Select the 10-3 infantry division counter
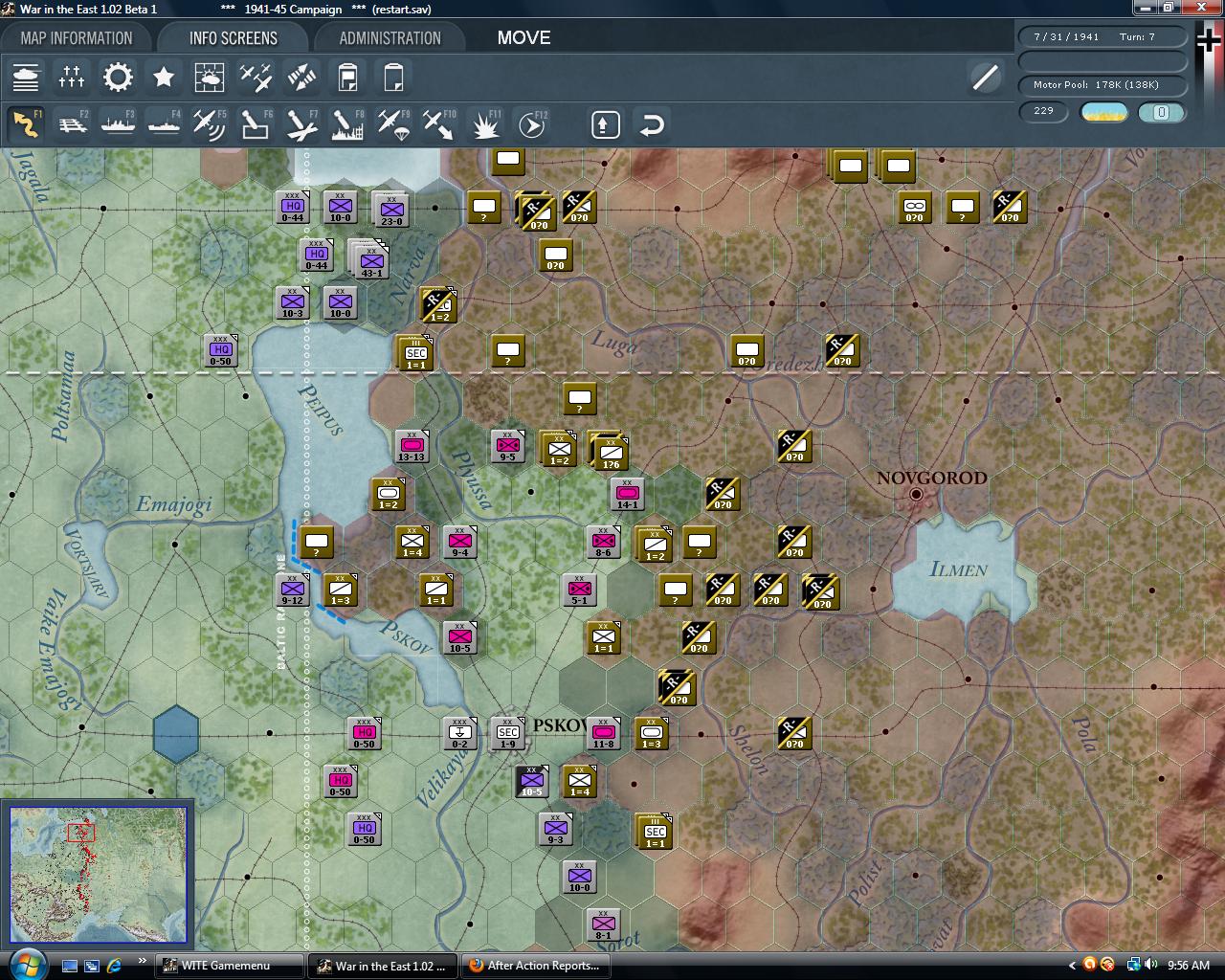 (x=292, y=301)
